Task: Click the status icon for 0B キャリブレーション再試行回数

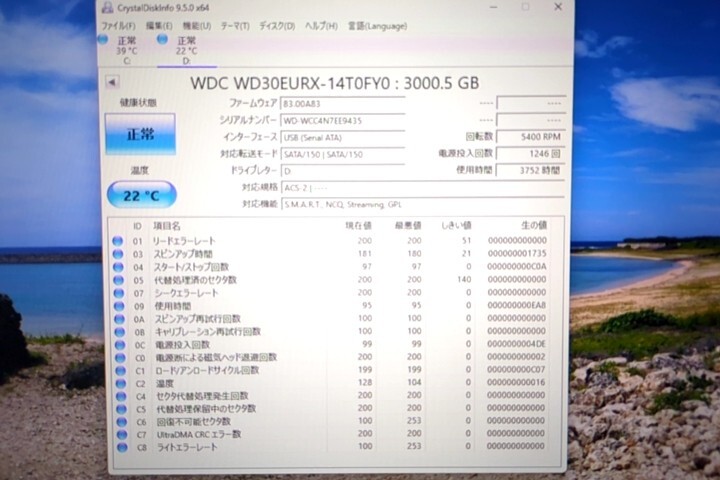Action: 120,332
